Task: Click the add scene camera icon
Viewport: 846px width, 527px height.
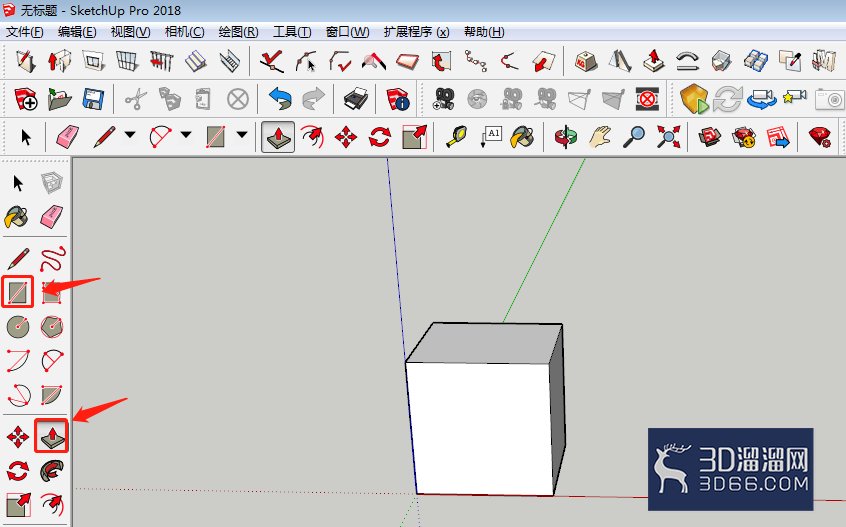Action: [444, 99]
